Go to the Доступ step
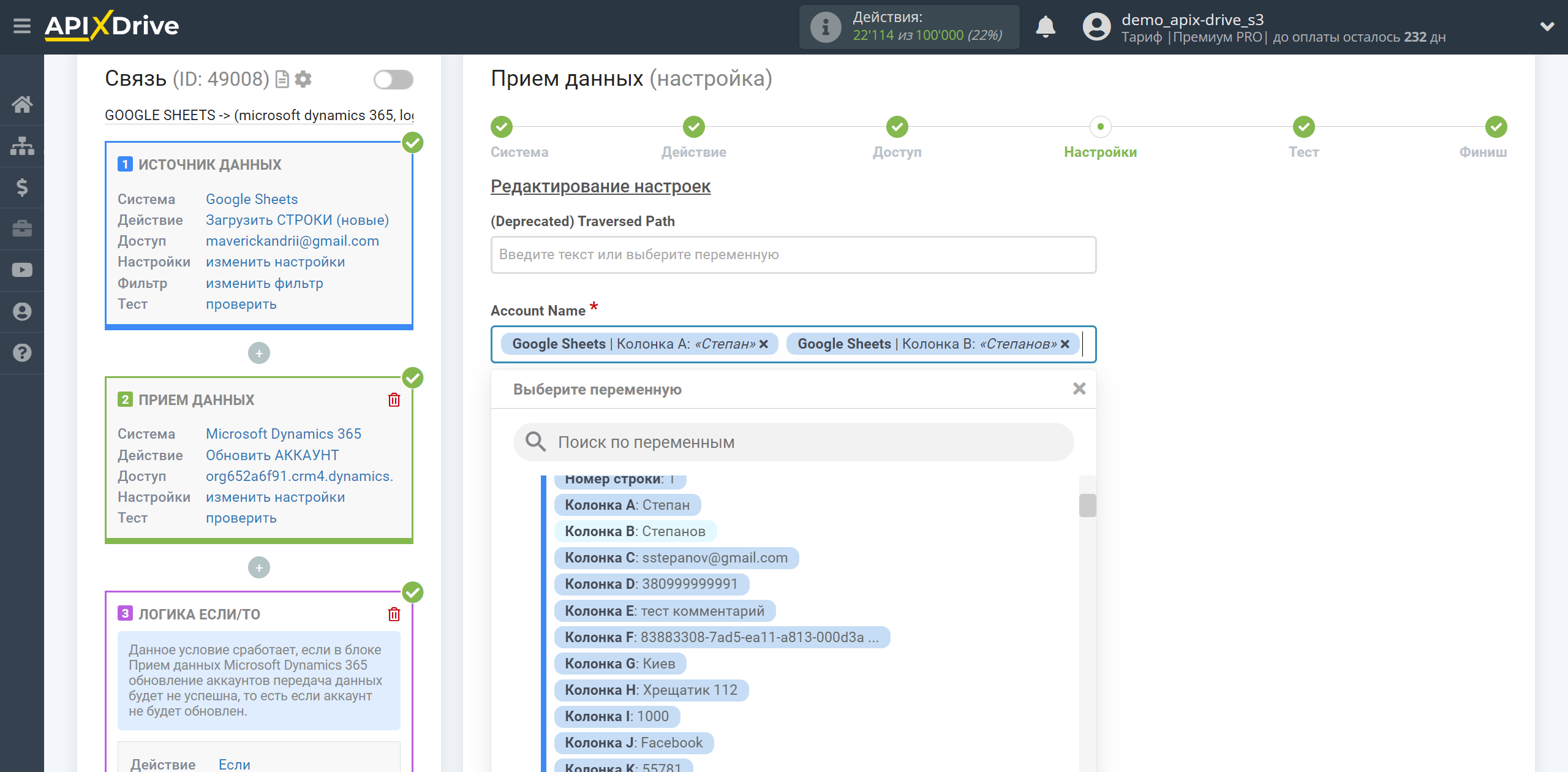1568x772 pixels. pos(897,127)
